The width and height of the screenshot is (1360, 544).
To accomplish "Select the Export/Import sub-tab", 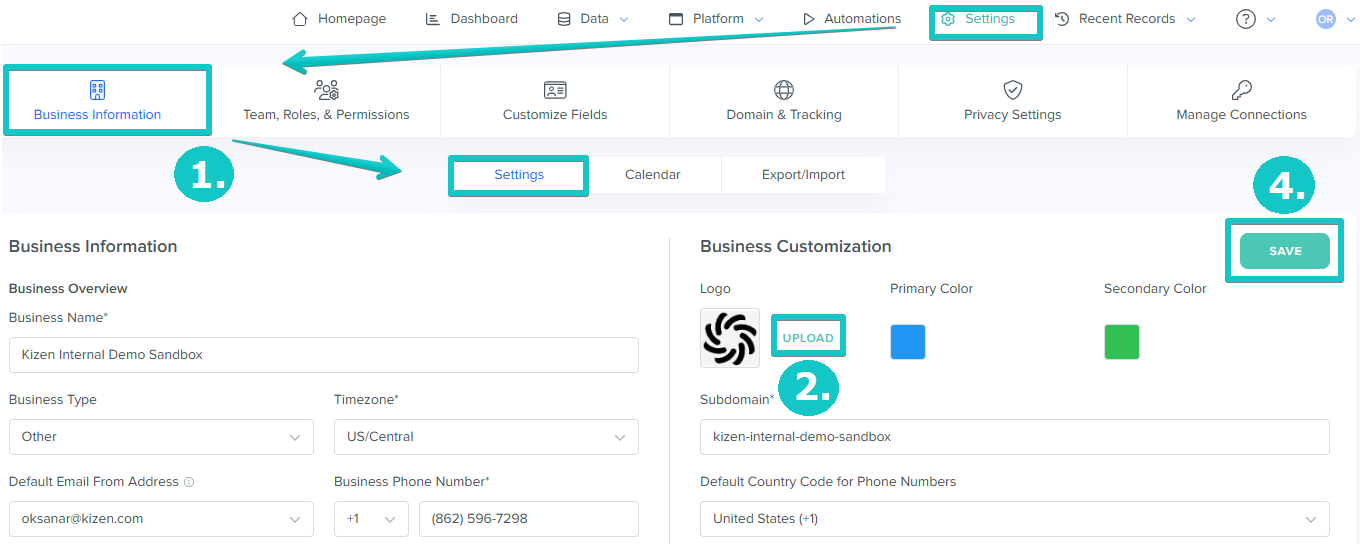I will click(x=803, y=175).
